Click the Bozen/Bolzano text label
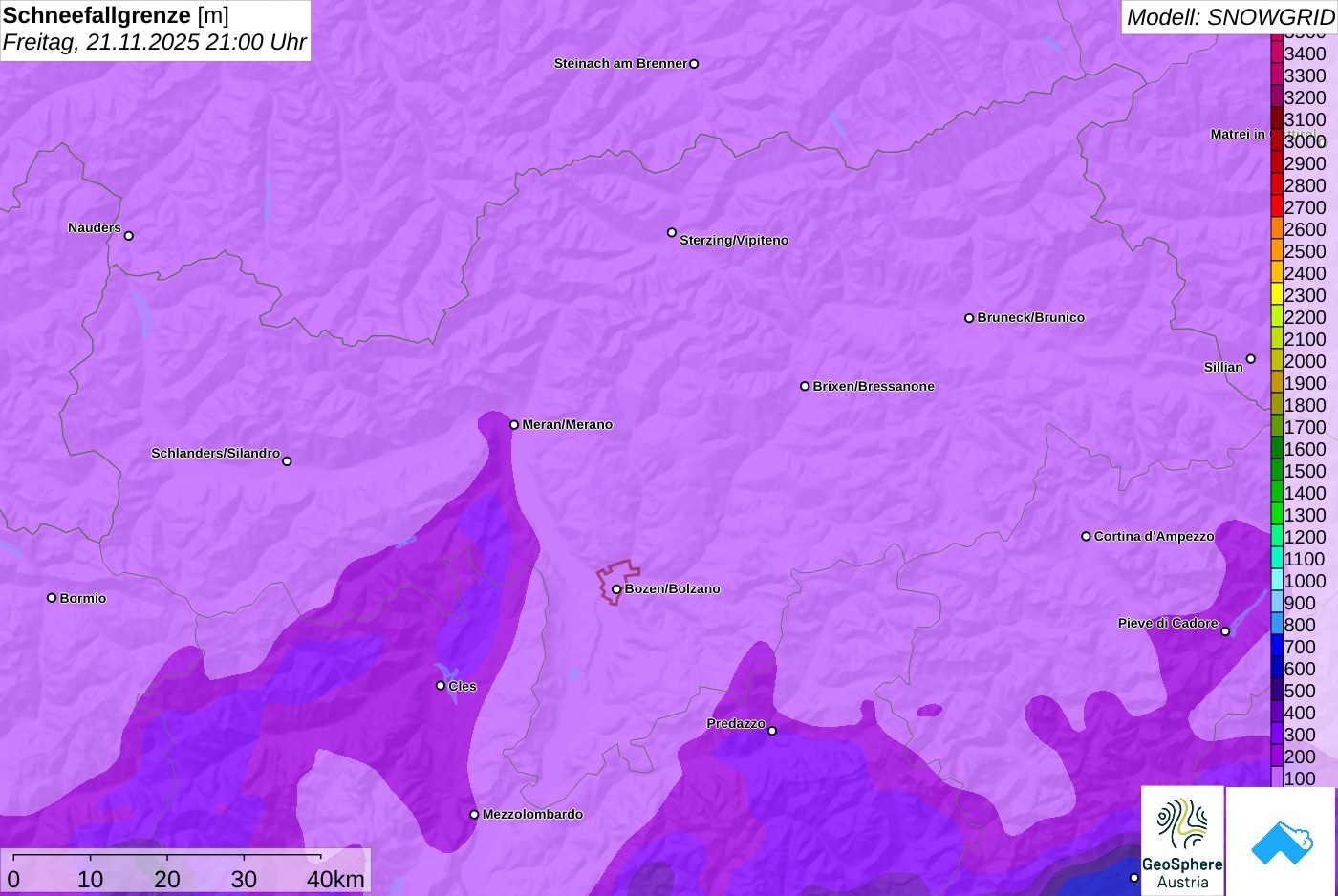The width and height of the screenshot is (1338, 896). click(x=673, y=588)
